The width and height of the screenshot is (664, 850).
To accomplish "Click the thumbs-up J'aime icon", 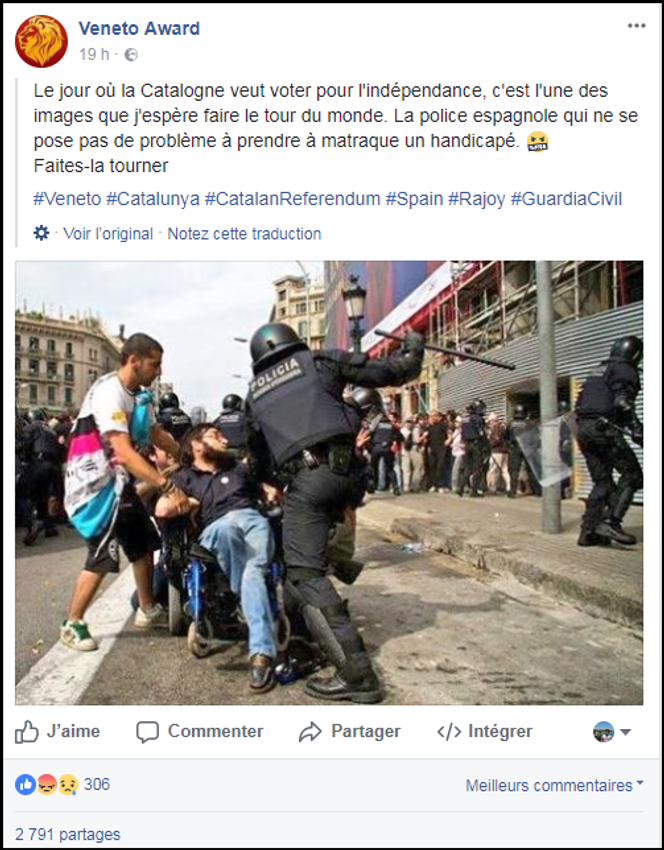I will [x=27, y=732].
